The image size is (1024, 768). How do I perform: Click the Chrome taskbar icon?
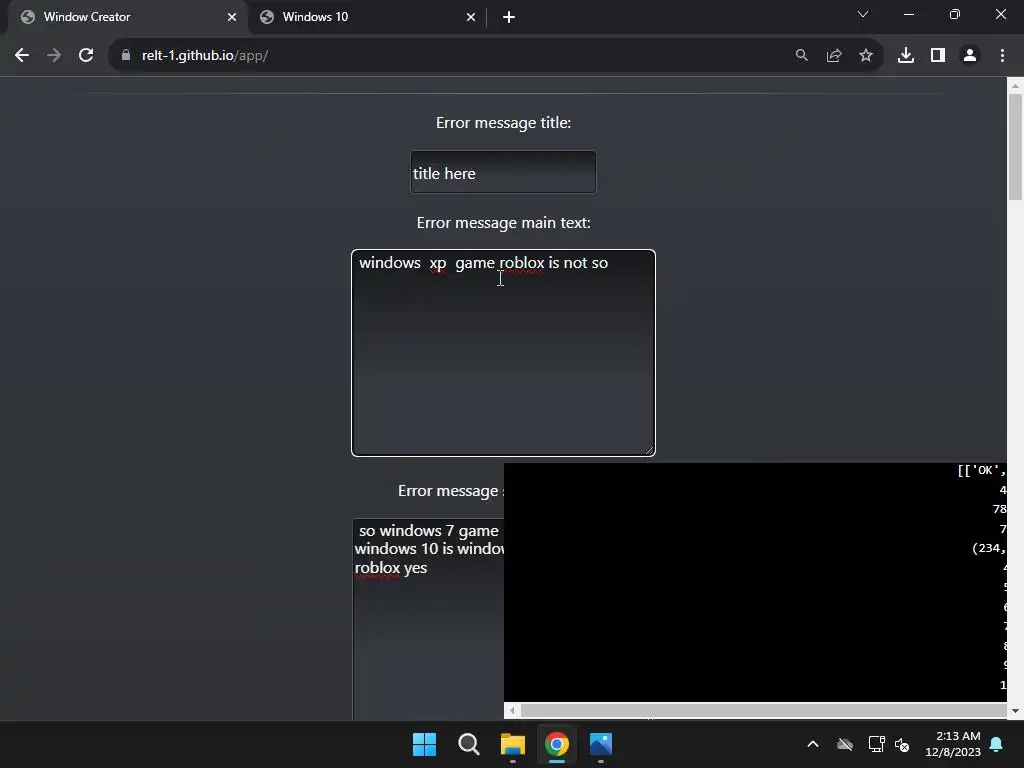(556, 744)
